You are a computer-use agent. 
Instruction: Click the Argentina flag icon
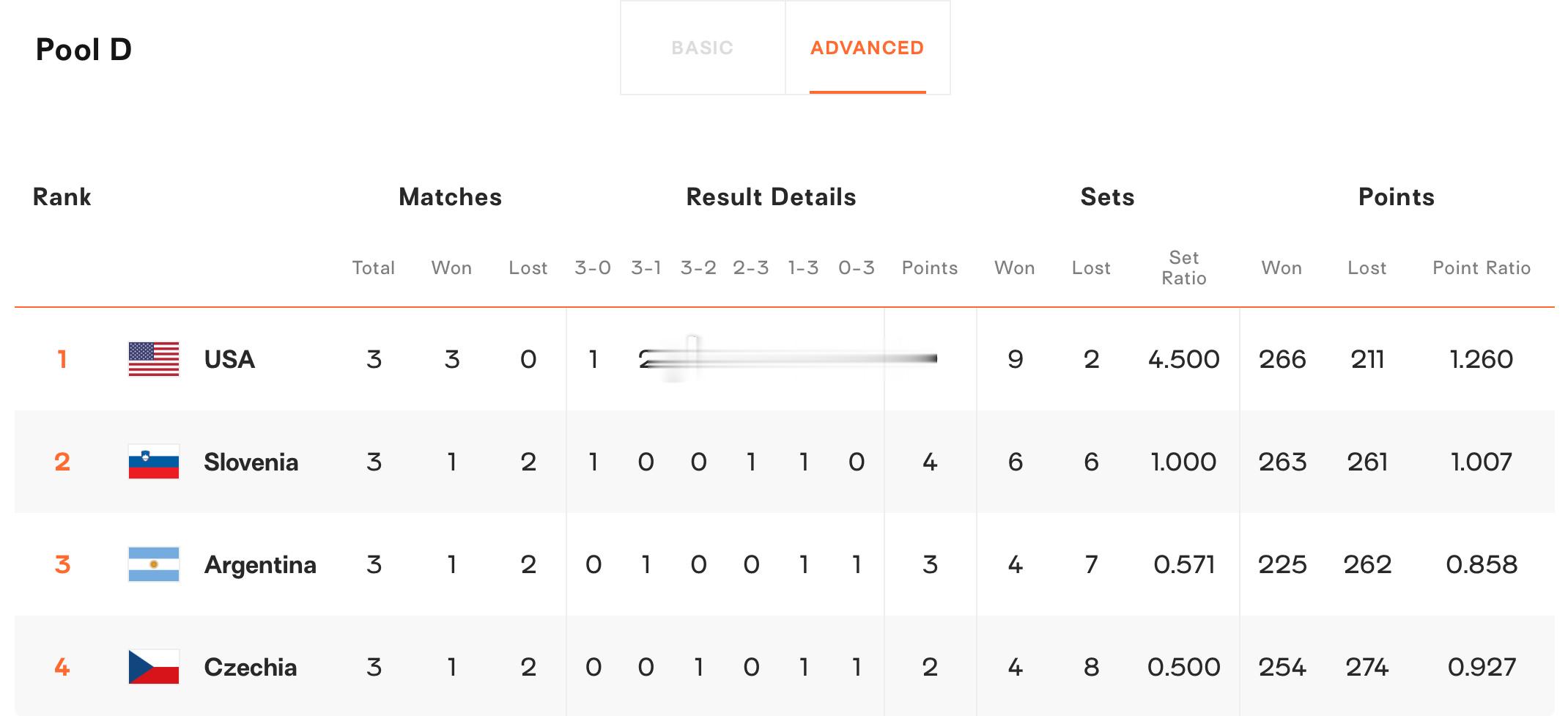click(154, 564)
